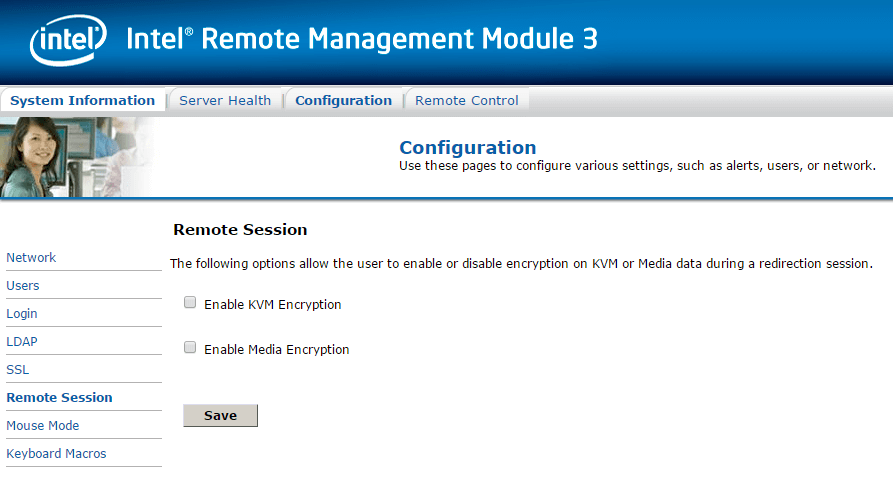Open the SSL settings sidebar link
This screenshot has width=893, height=486.
coord(18,370)
